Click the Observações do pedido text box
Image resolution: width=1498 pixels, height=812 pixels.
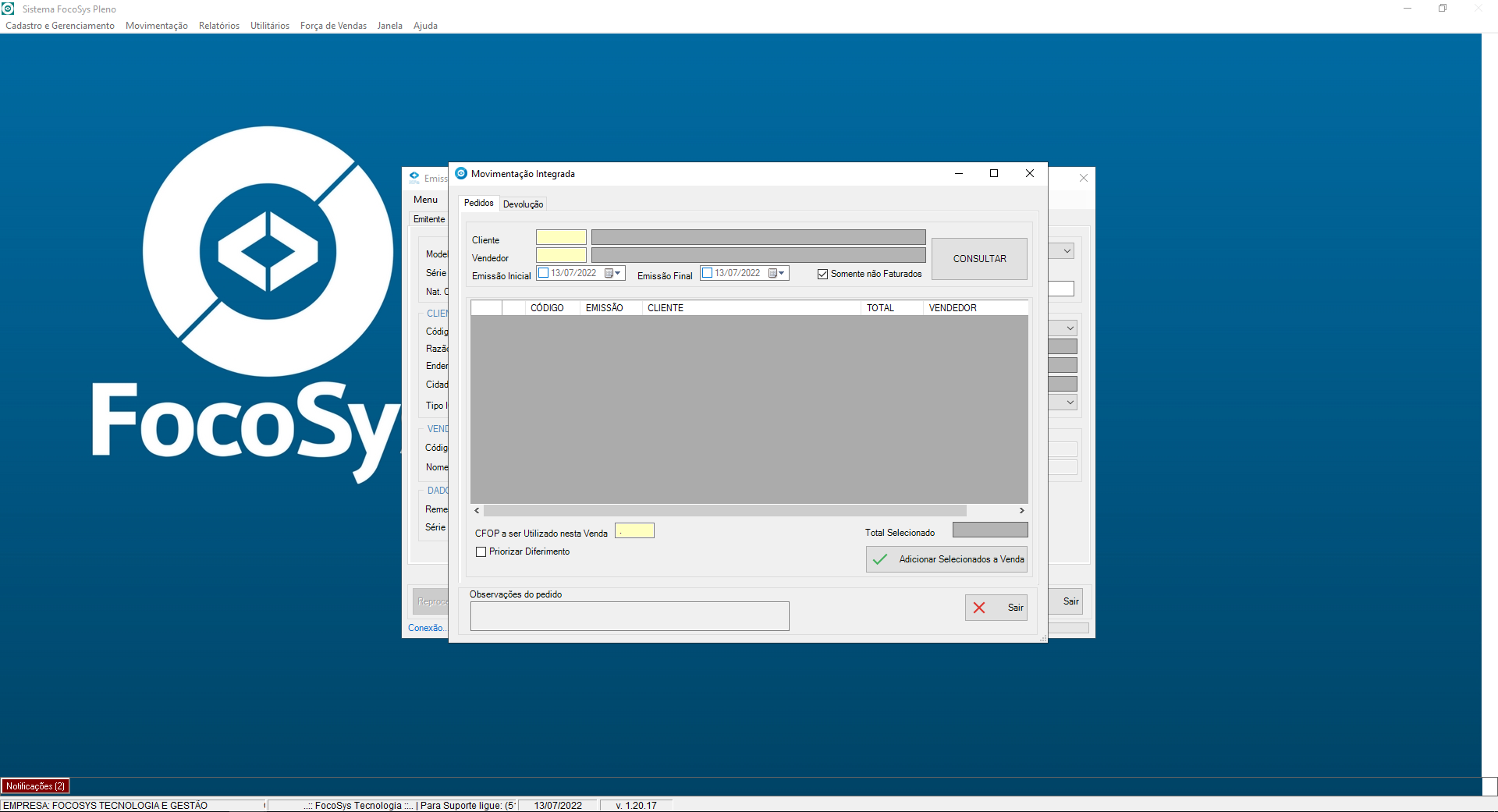630,616
